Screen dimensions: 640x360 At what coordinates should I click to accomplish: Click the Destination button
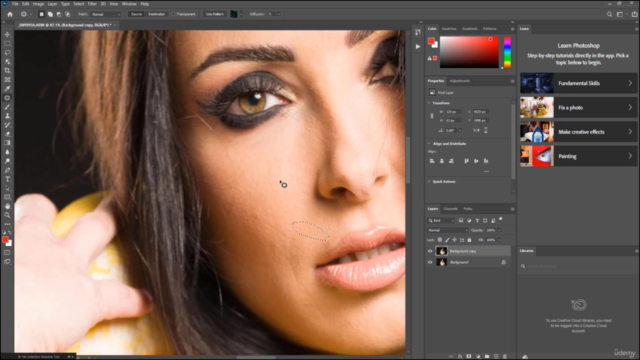pos(157,14)
